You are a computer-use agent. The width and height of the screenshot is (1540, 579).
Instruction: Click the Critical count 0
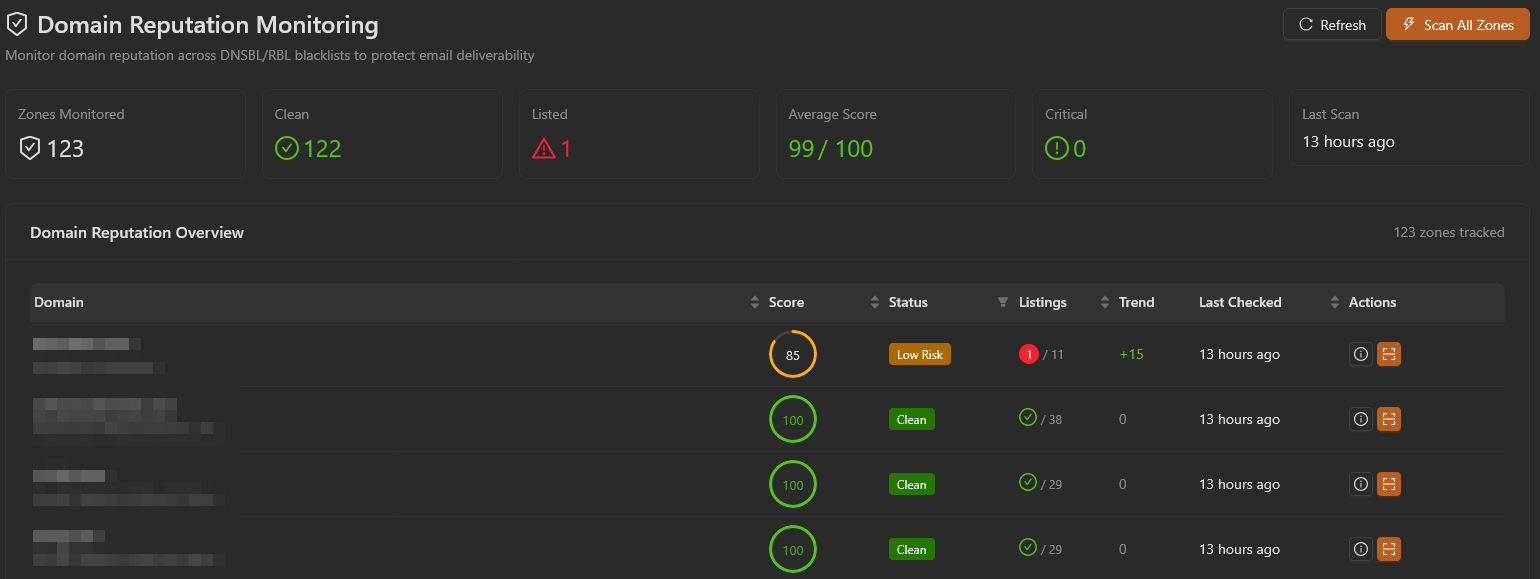coord(1080,149)
